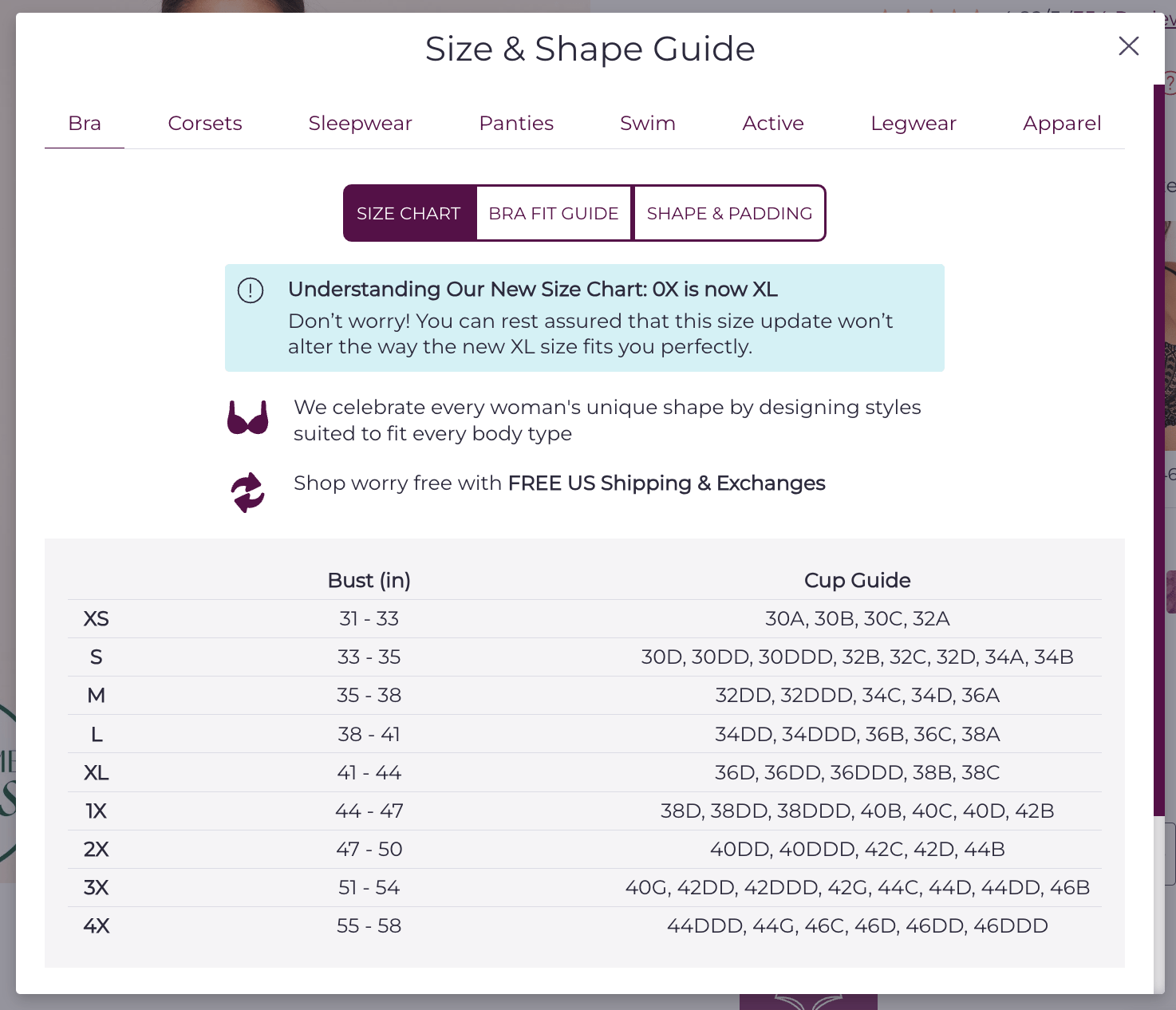The image size is (1176, 1010).
Task: Click the FREE US Shipping & Exchanges text
Action: (x=666, y=483)
